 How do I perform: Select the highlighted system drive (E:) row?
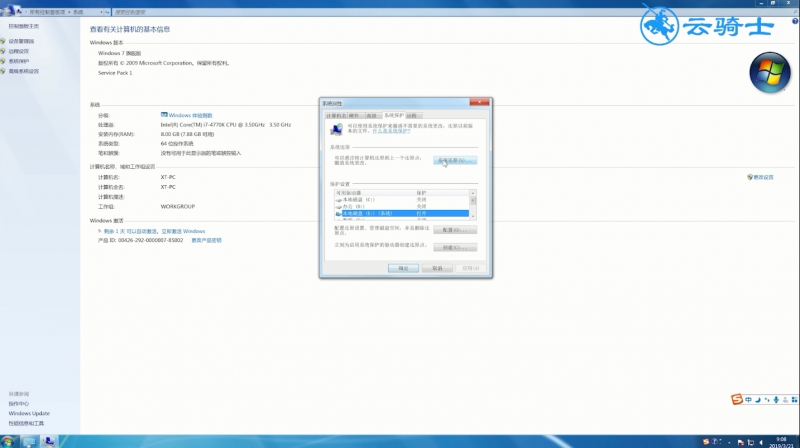402,213
